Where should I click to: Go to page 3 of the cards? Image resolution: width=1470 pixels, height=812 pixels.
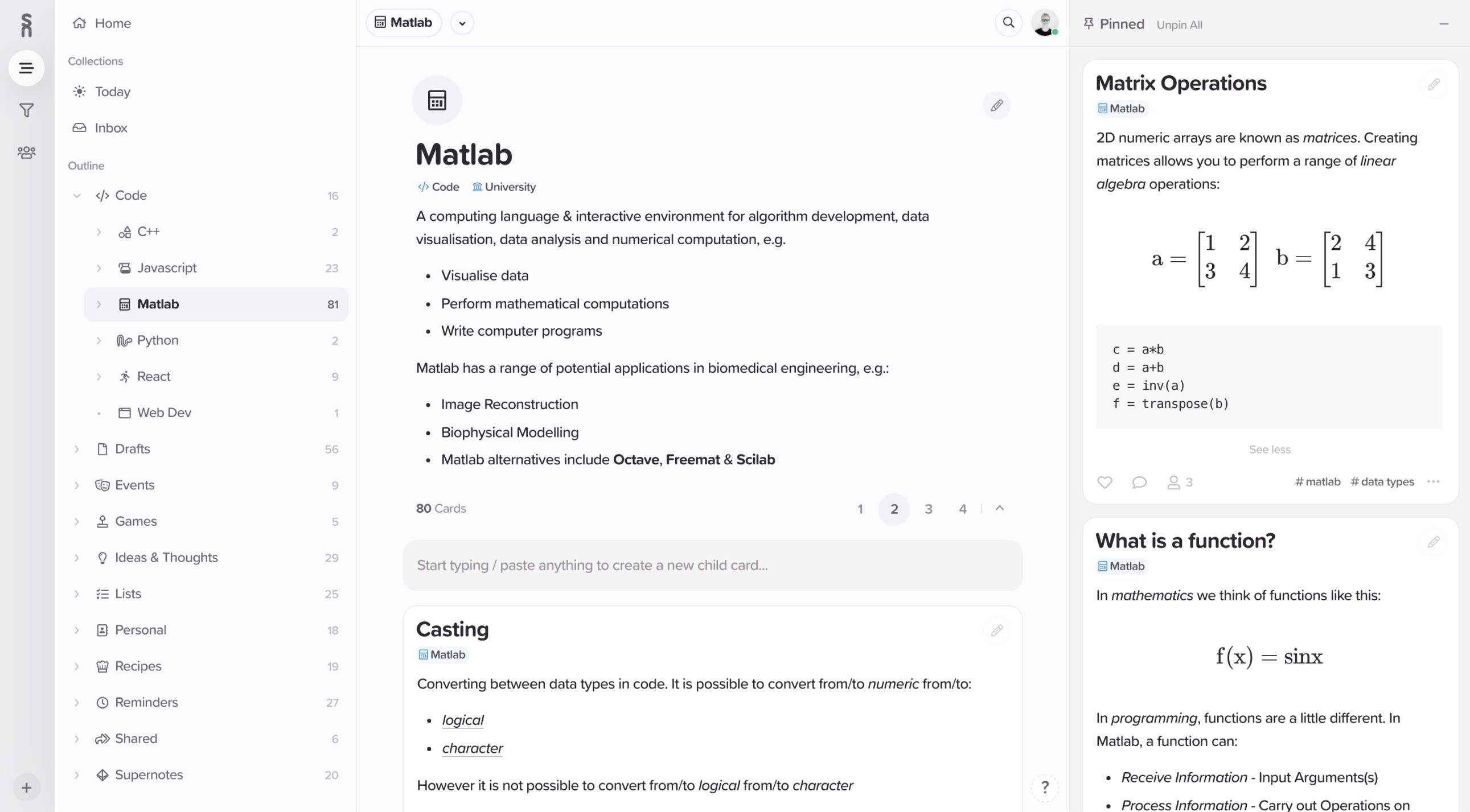pos(929,509)
